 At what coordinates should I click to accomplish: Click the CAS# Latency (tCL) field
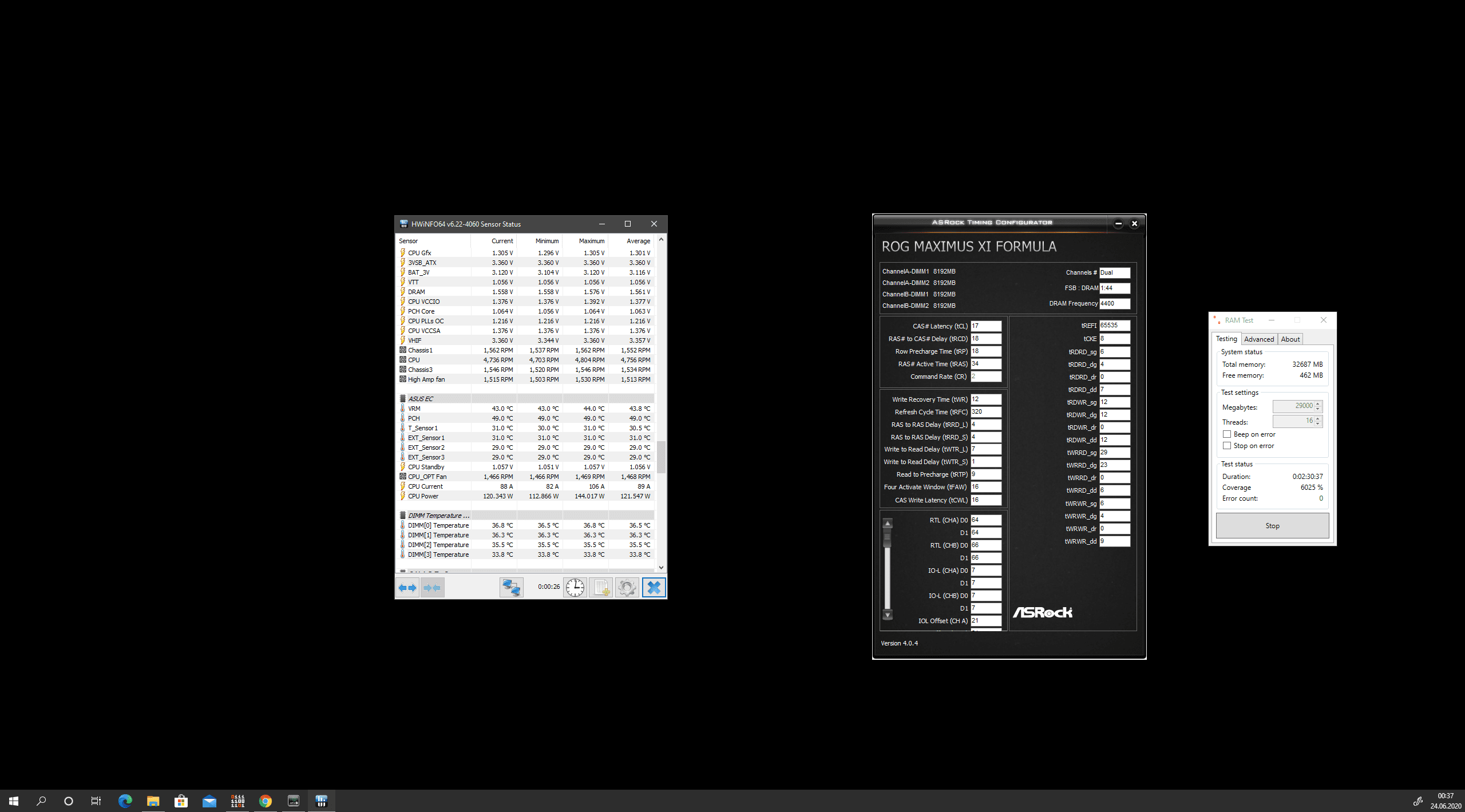986,326
